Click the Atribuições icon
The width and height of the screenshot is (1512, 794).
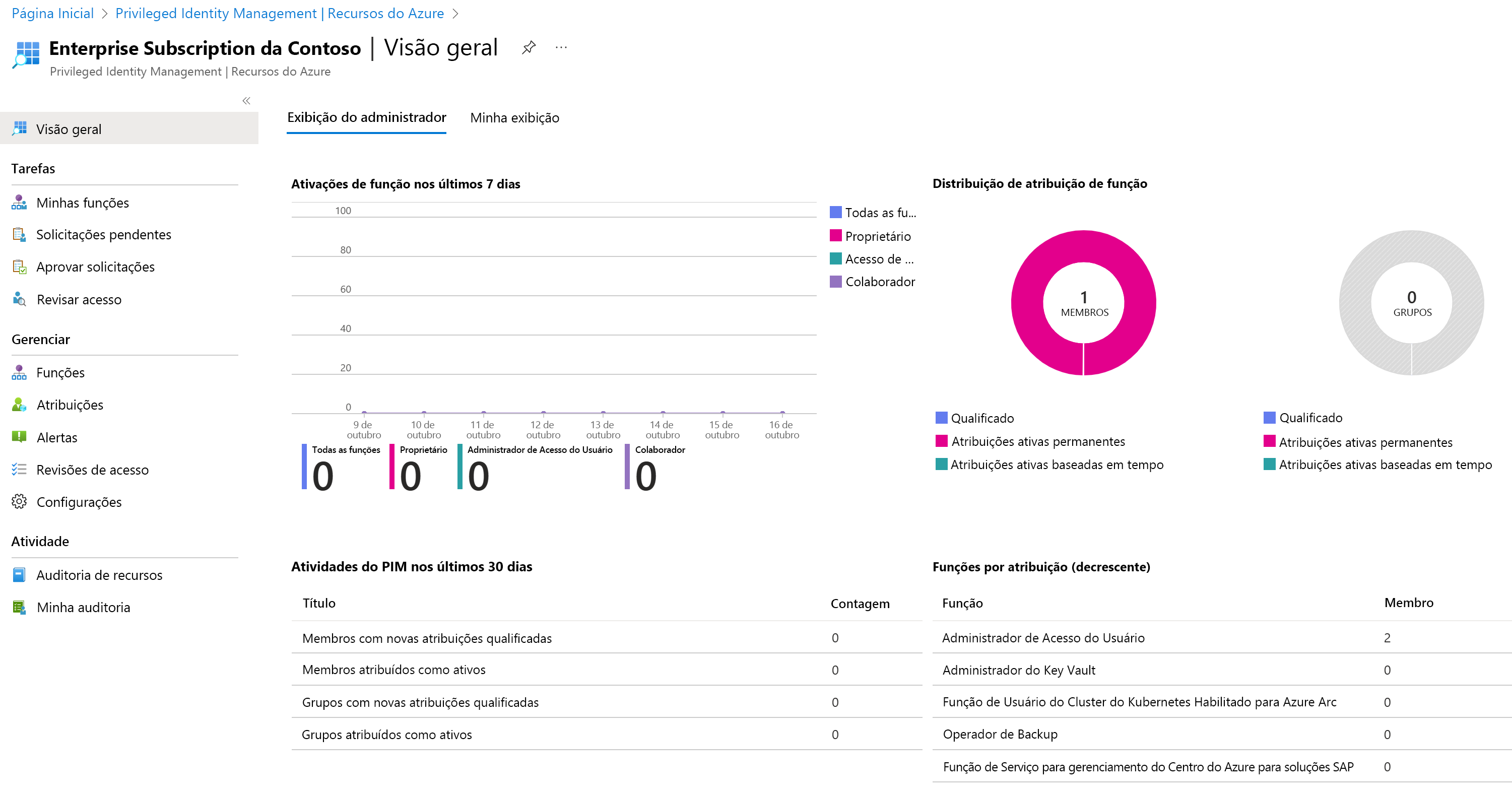tap(19, 405)
